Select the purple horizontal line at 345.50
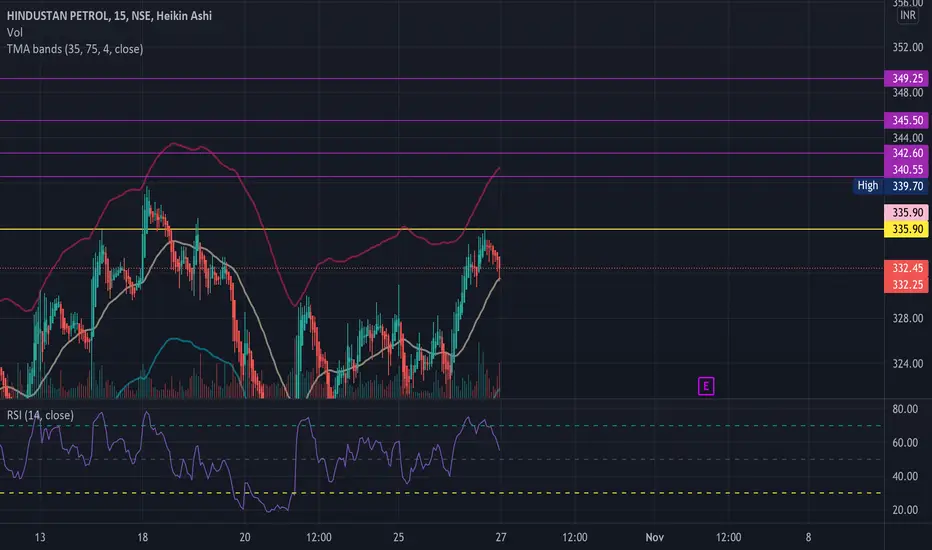Image resolution: width=932 pixels, height=550 pixels. (442, 121)
